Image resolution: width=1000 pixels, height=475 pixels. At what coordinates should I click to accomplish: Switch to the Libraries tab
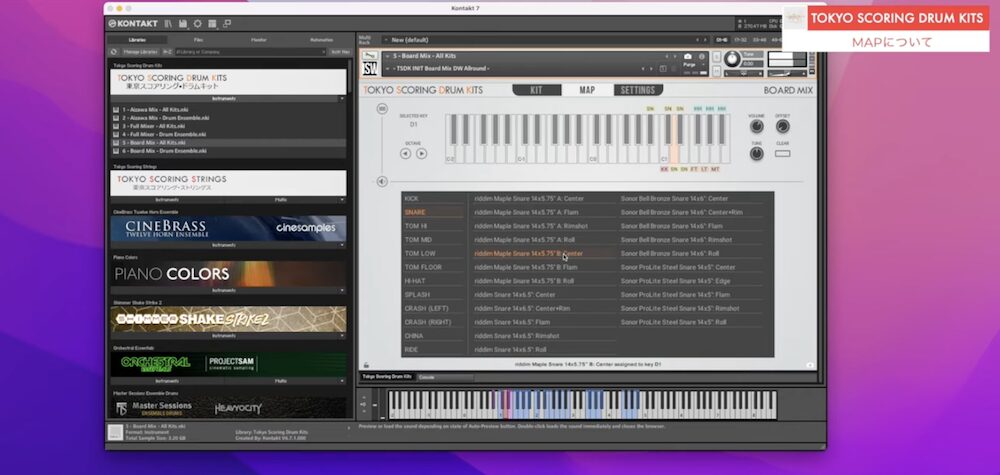pyautogui.click(x=137, y=40)
